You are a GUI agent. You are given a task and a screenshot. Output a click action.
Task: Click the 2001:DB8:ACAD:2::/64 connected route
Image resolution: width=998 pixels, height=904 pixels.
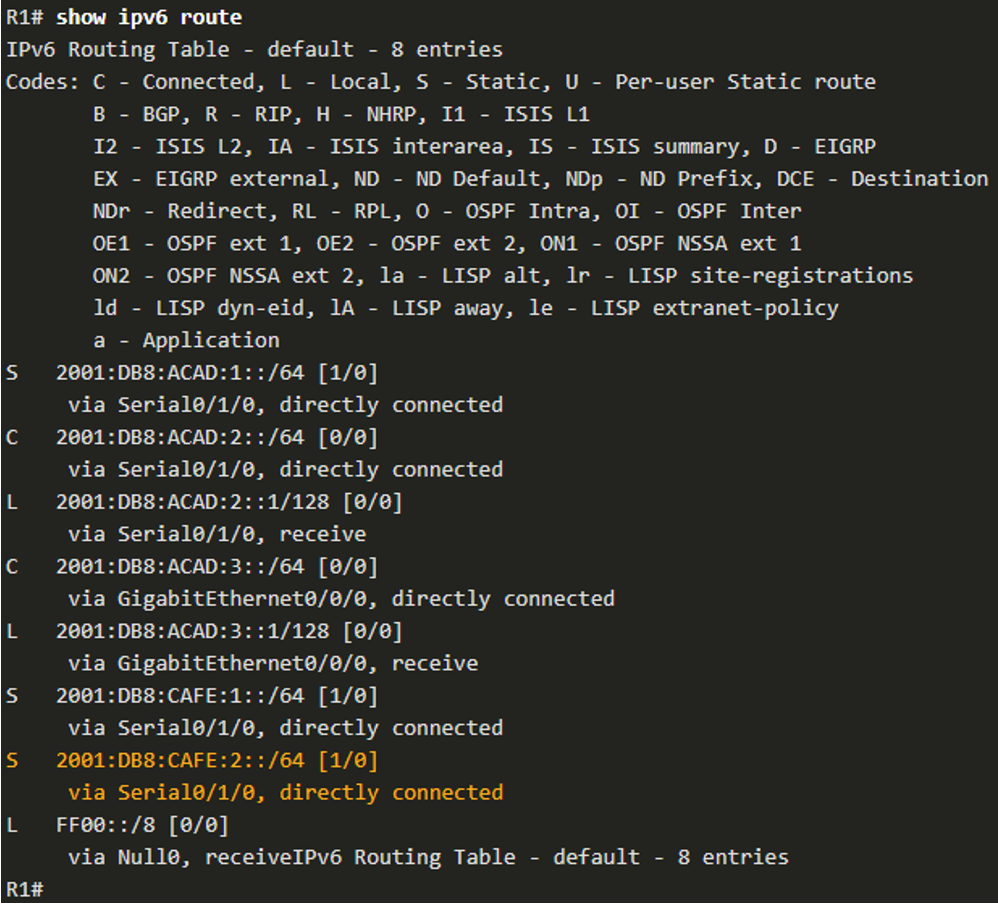[x=192, y=437]
